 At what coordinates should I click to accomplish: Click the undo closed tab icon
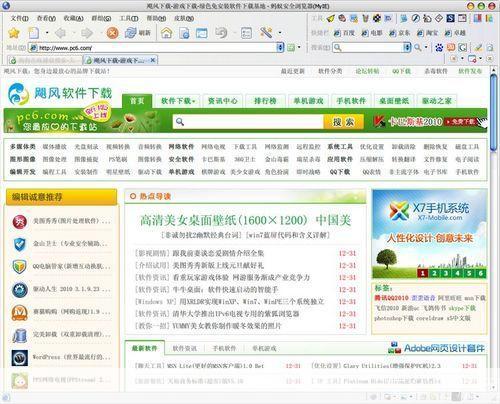[221, 33]
